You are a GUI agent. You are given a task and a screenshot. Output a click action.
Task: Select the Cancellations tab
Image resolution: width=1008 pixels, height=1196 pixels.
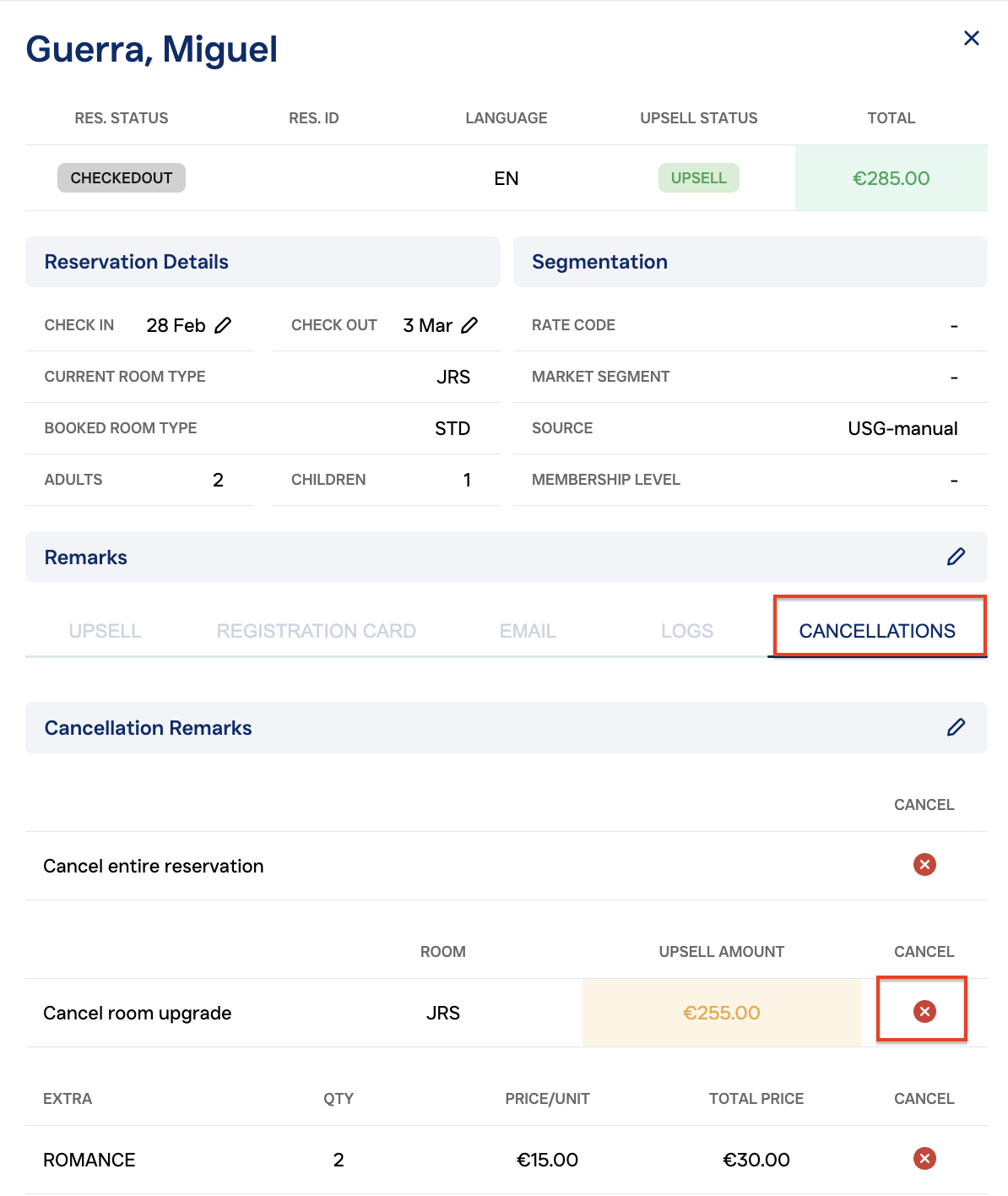coord(877,631)
